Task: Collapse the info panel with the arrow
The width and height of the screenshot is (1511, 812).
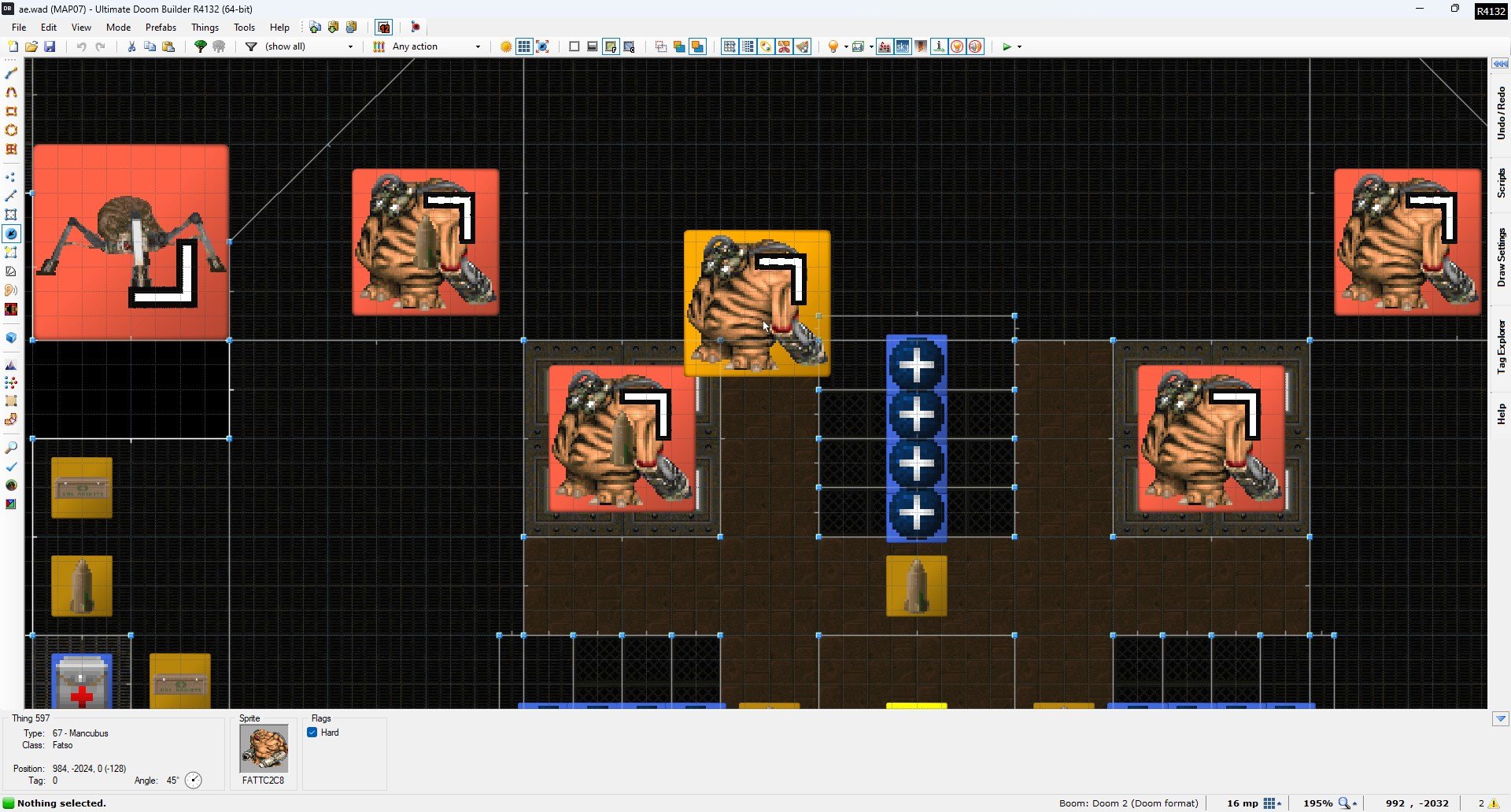Action: (1501, 718)
